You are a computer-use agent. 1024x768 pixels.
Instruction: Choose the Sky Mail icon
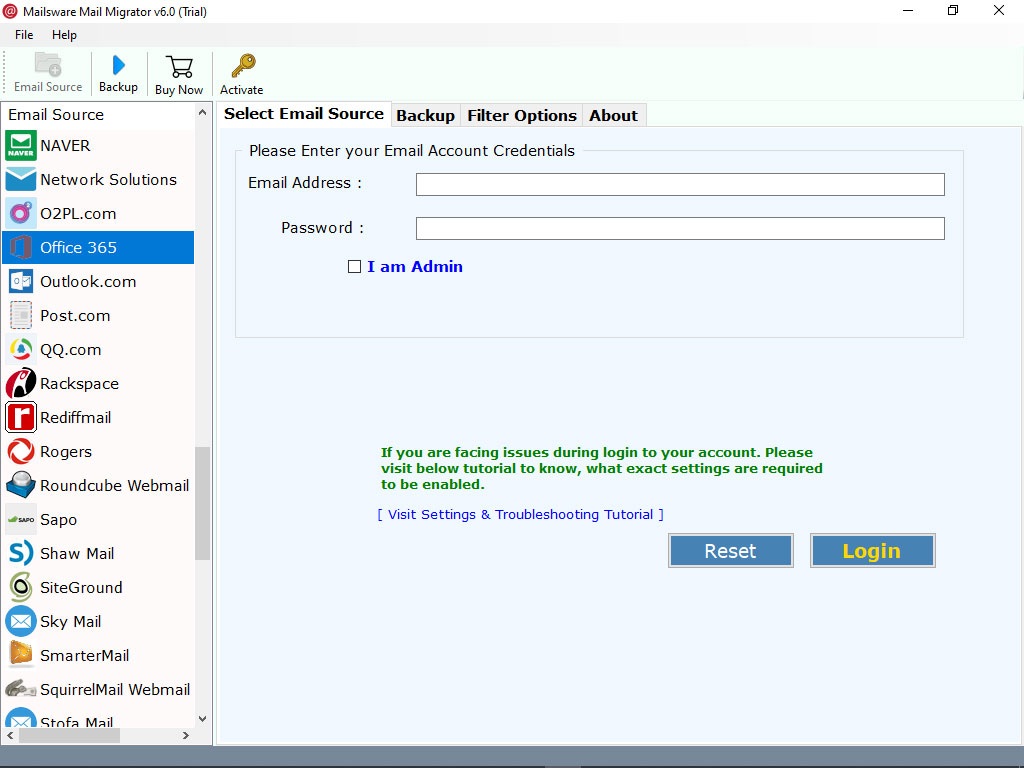pos(21,621)
